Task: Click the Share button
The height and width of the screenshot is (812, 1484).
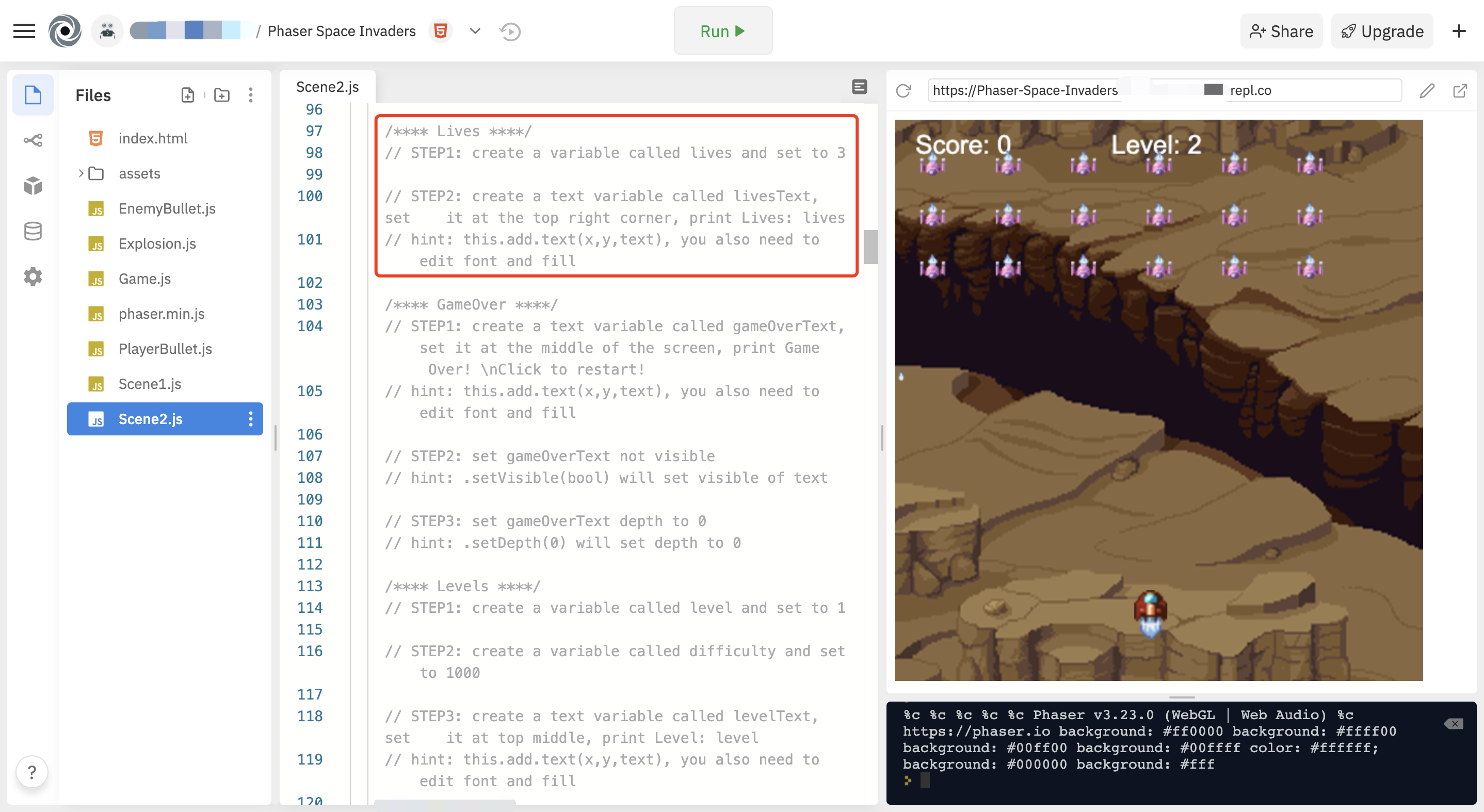Action: (x=1281, y=31)
